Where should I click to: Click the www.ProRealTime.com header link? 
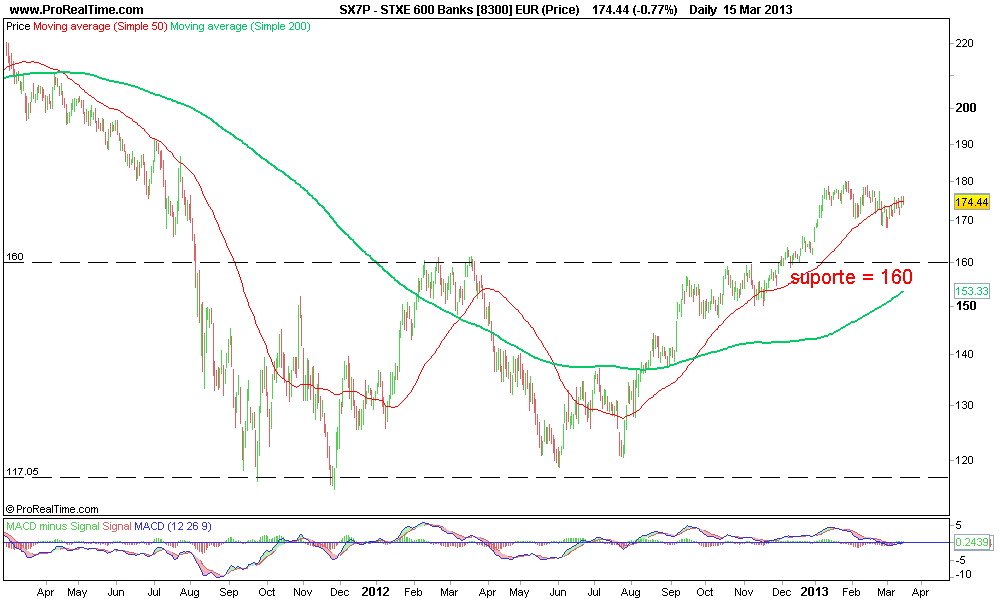(x=77, y=10)
